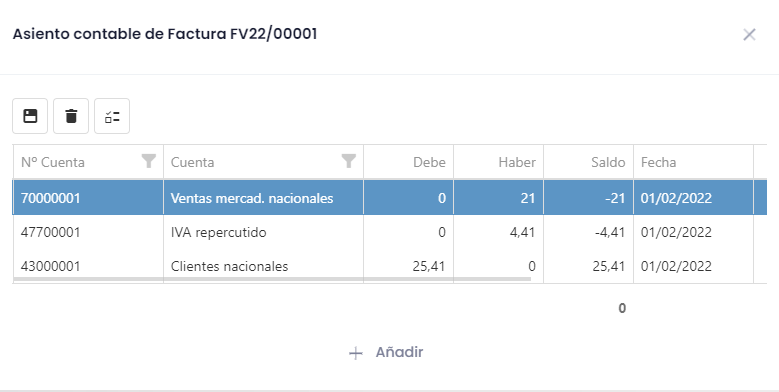The image size is (779, 392).
Task: Click the Saldo column header
Action: (x=588, y=162)
